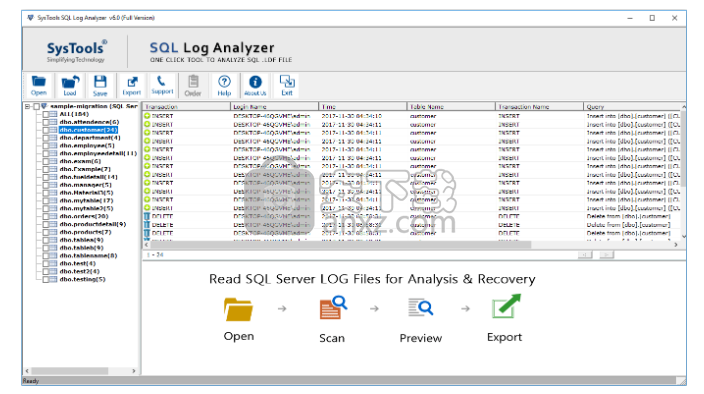The image size is (704, 394).
Task: Click the table icon beside dbo.products(7)
Action: click(53, 232)
